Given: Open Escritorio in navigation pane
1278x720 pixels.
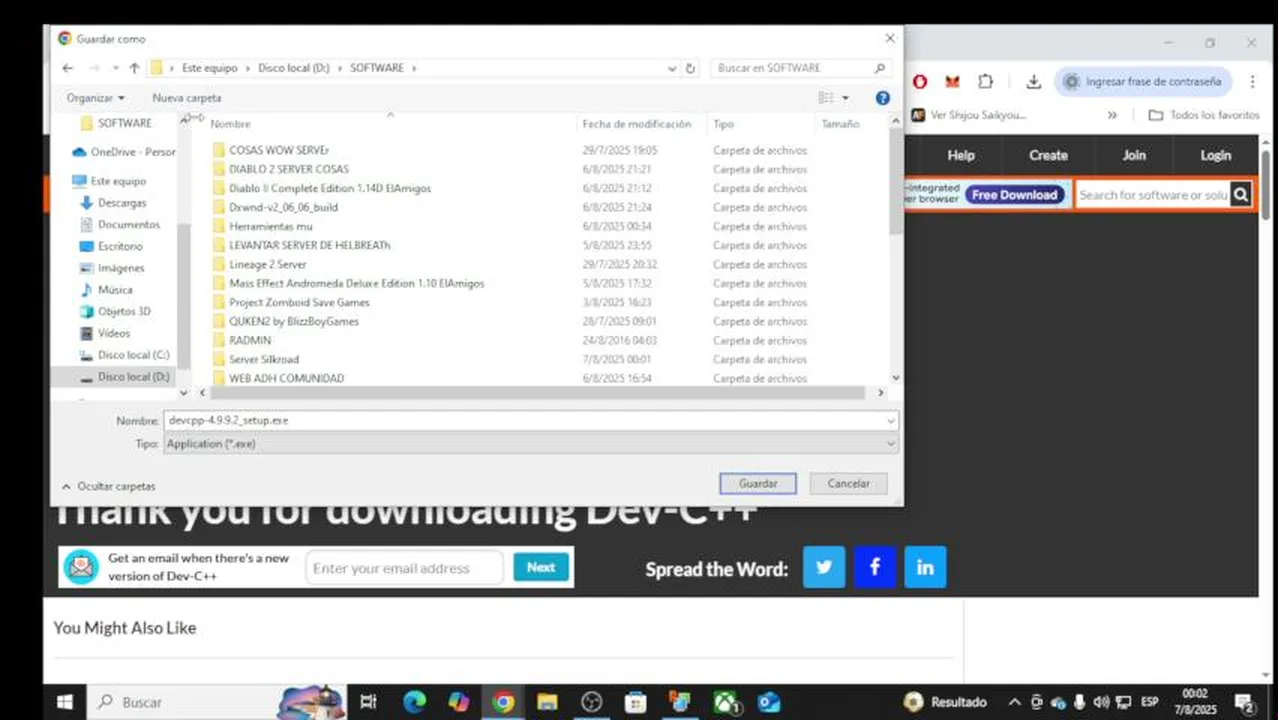Looking at the screenshot, I should point(111,246).
